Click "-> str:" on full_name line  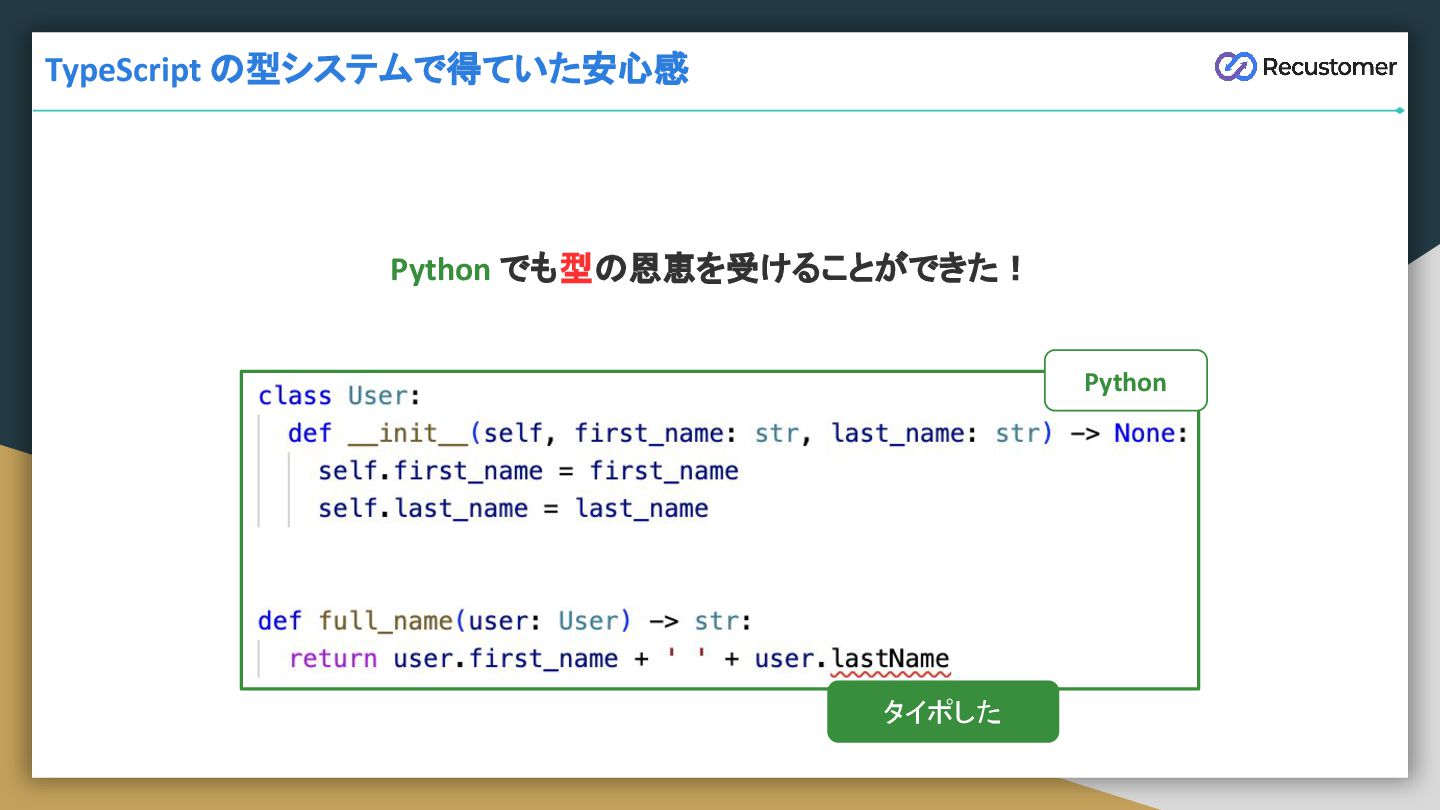[699, 621]
